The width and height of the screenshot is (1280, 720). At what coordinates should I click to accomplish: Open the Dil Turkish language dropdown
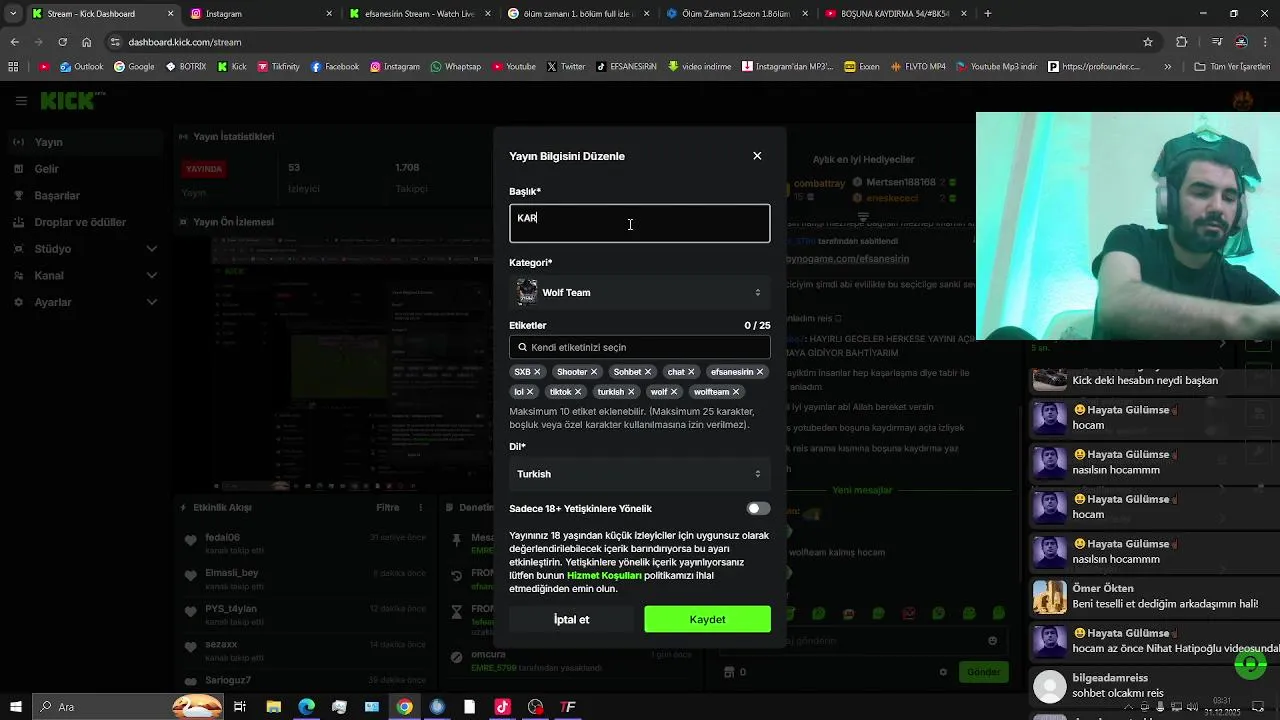point(640,474)
